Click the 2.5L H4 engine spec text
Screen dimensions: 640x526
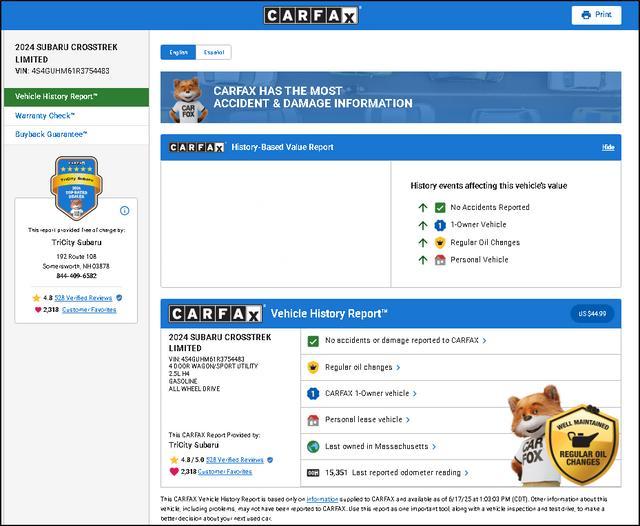178,374
